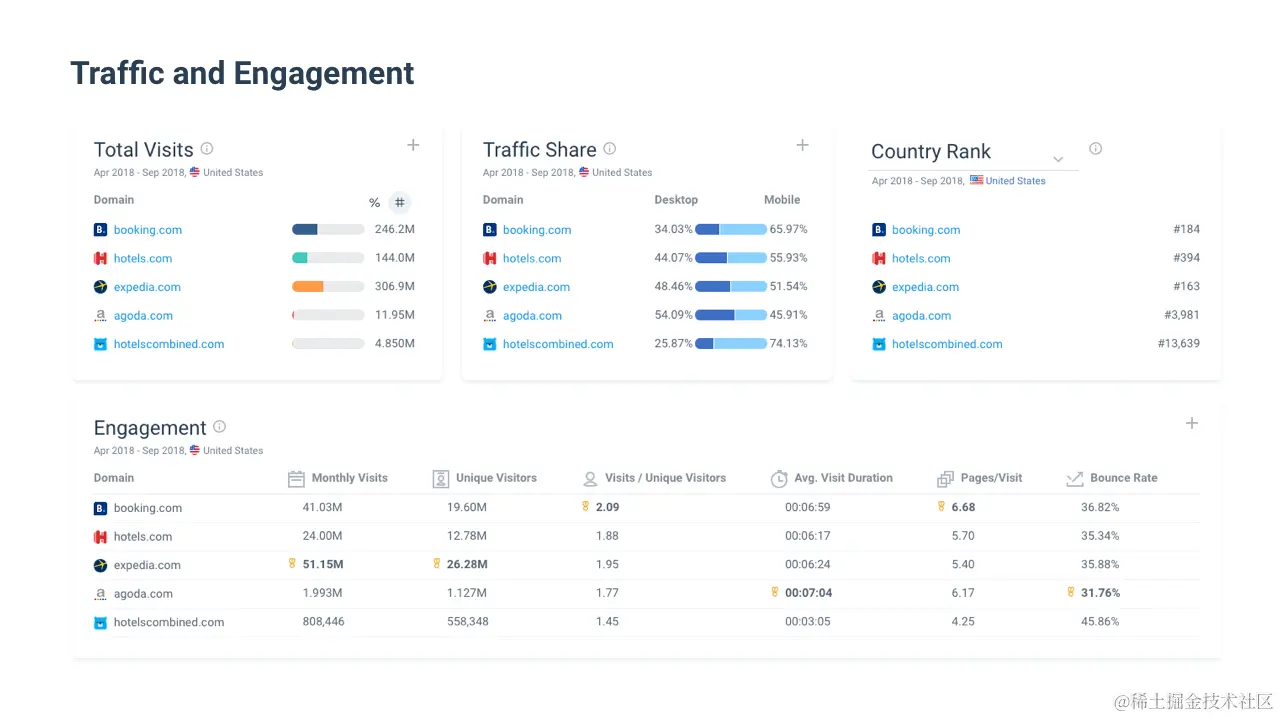The width and height of the screenshot is (1280, 718).
Task: Open hotelscombined.com link in Traffic Share
Action: tap(558, 344)
